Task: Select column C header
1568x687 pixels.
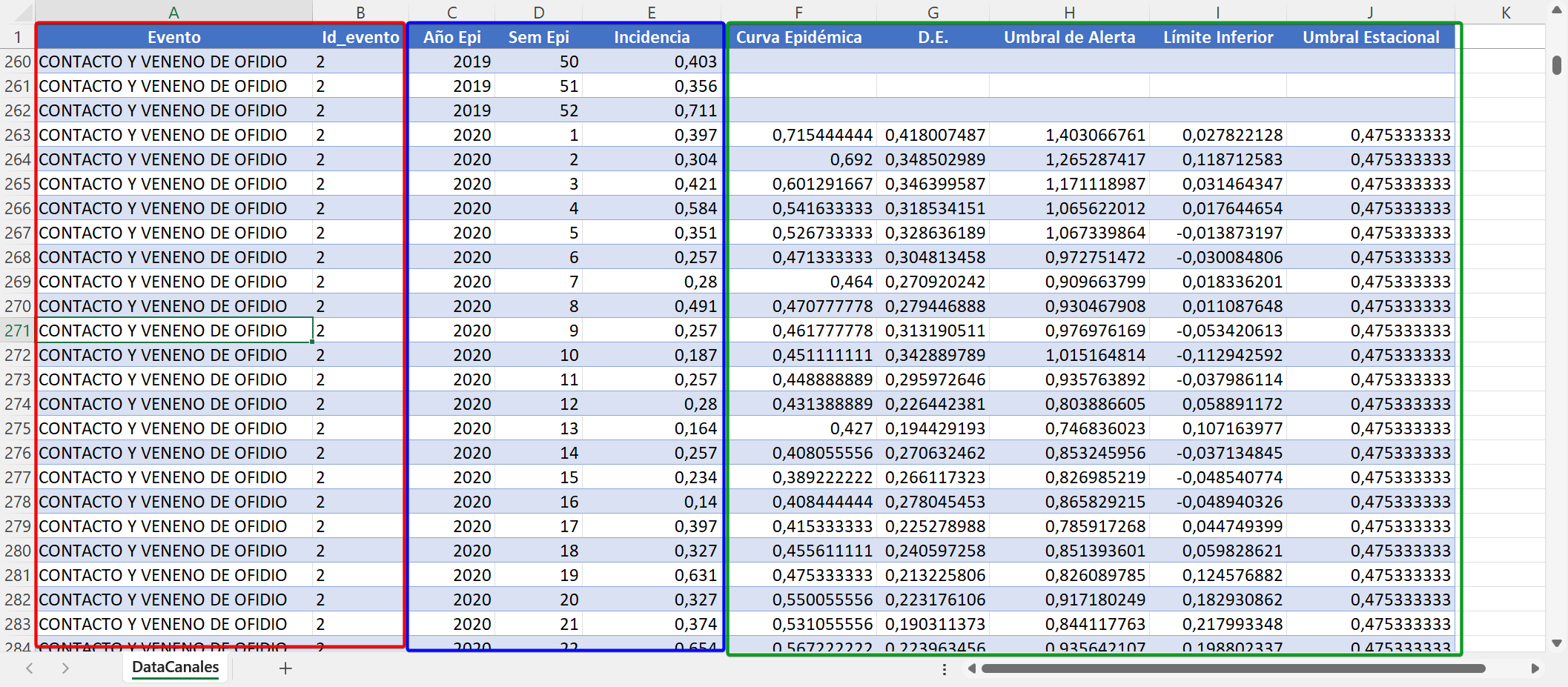Action: coord(451,12)
